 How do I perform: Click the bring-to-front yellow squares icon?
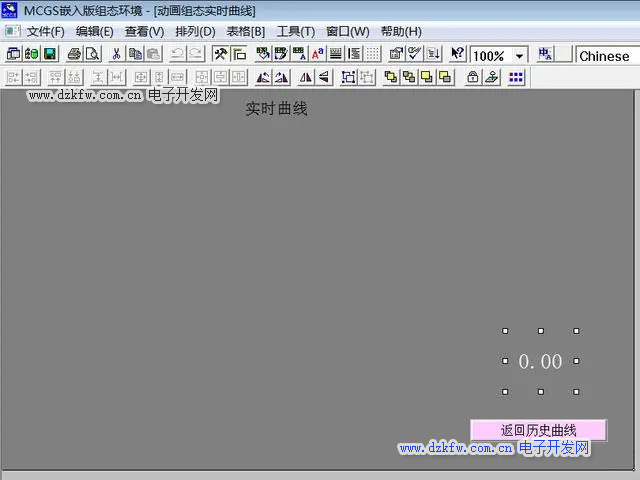pyautogui.click(x=391, y=77)
